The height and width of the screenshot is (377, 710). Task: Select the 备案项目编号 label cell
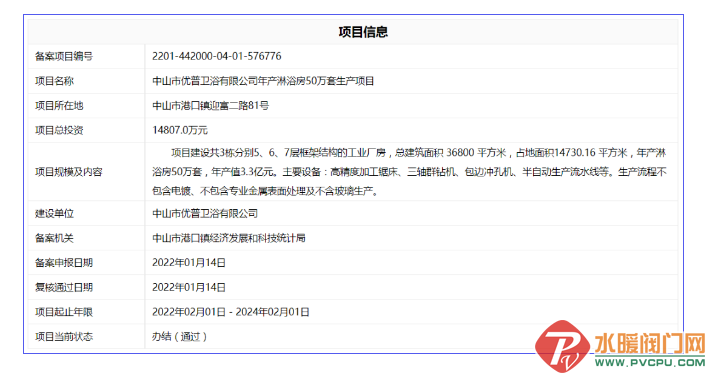(86, 57)
